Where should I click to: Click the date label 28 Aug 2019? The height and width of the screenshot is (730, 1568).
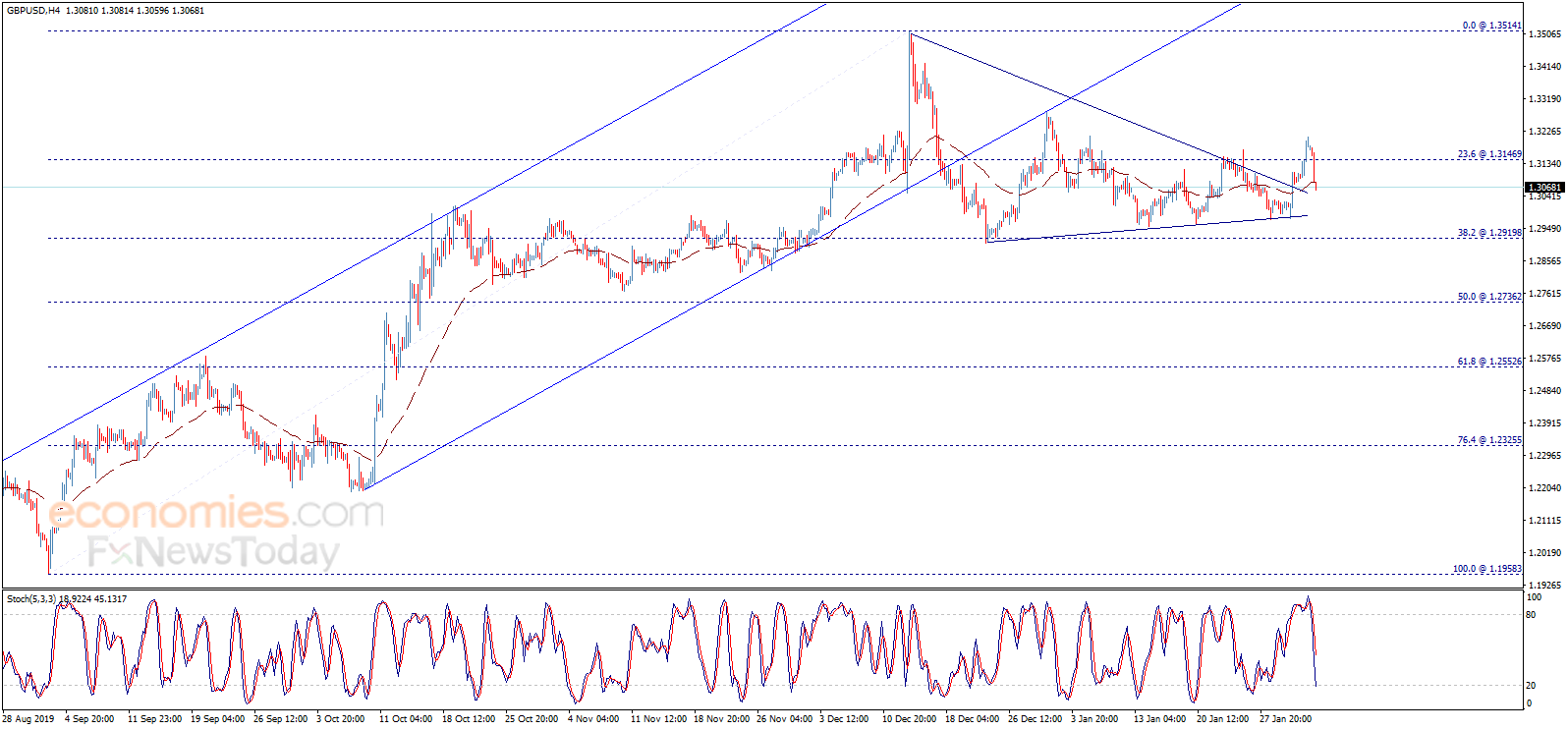[x=28, y=719]
